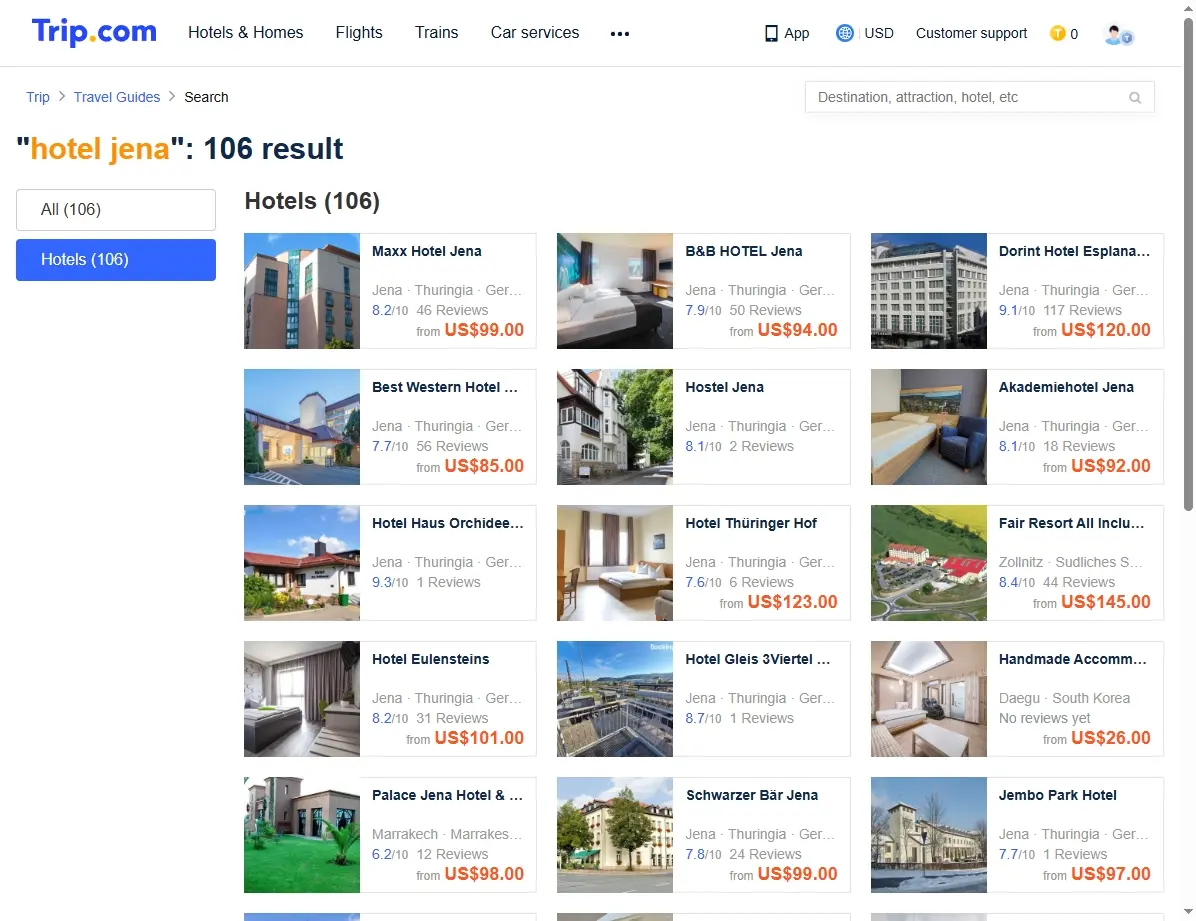
Task: Click the Daegu · South Korea location
Action: (x=1065, y=698)
